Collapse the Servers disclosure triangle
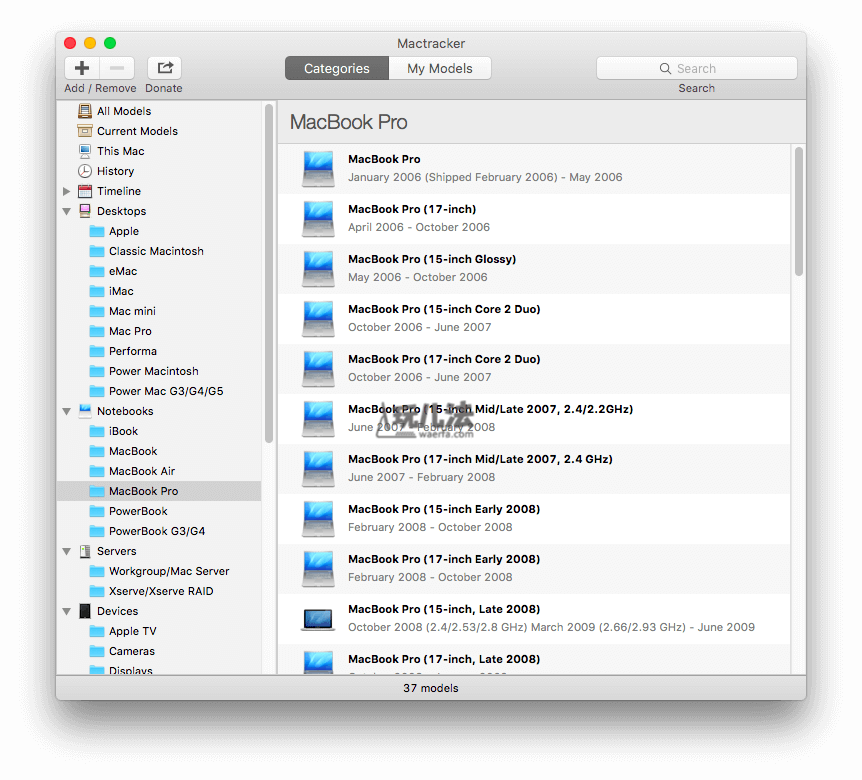Image resolution: width=862 pixels, height=780 pixels. pyautogui.click(x=67, y=551)
